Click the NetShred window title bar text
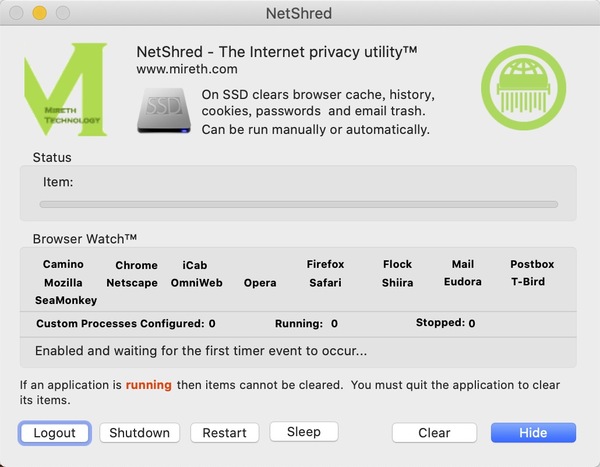The width and height of the screenshot is (600, 467). pyautogui.click(x=299, y=14)
